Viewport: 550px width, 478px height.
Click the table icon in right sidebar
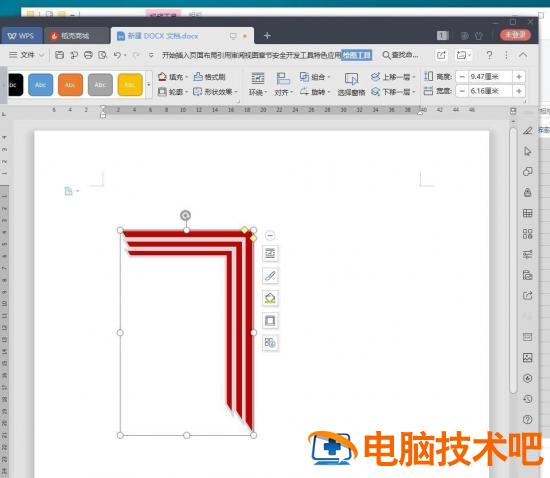point(528,213)
